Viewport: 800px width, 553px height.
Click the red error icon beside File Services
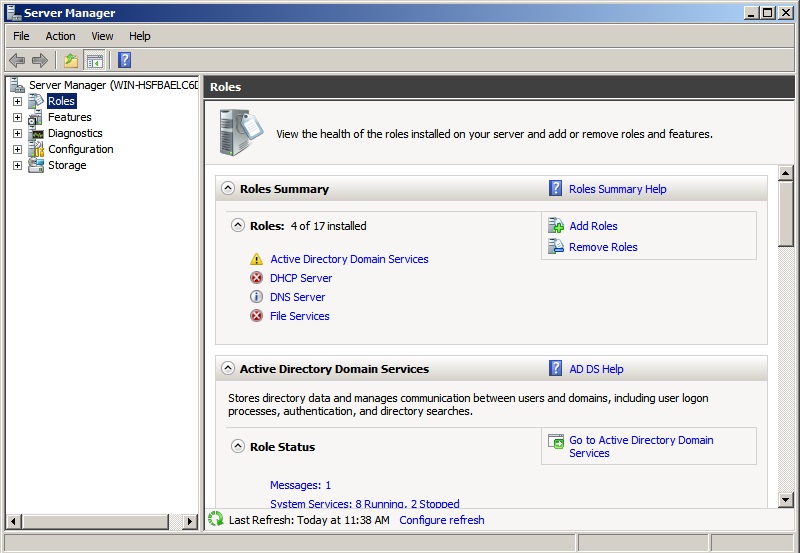click(256, 316)
